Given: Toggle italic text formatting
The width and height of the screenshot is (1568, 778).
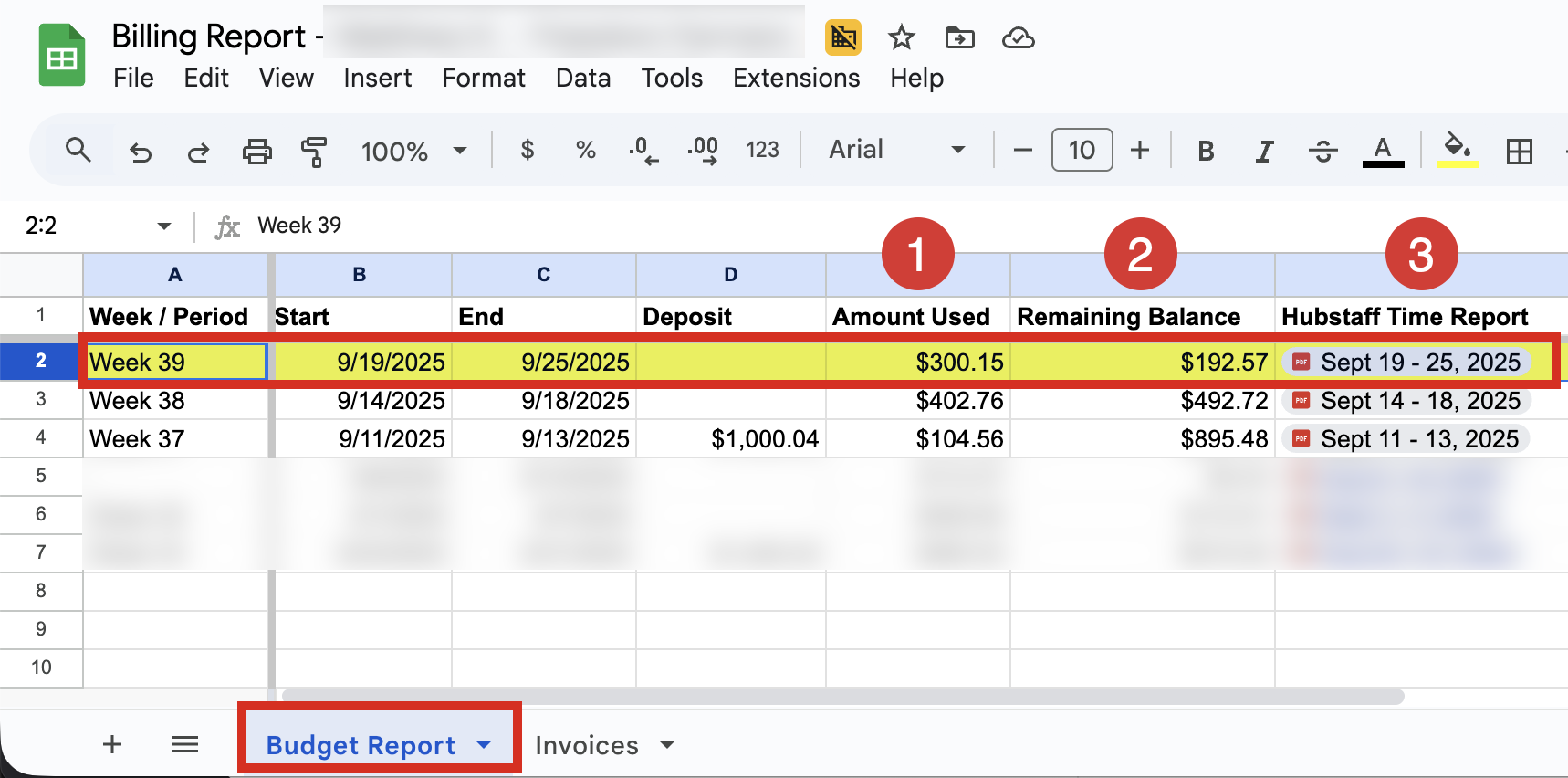Looking at the screenshot, I should pos(1264,151).
